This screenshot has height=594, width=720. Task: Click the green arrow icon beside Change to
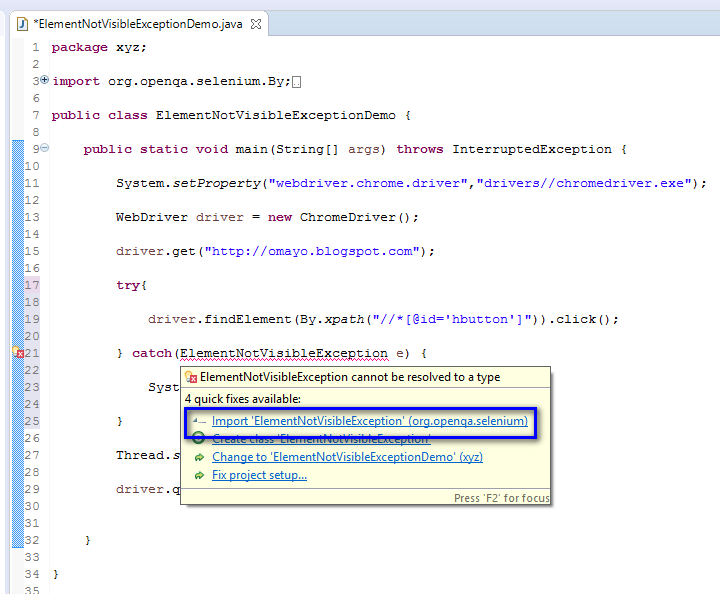coord(199,458)
